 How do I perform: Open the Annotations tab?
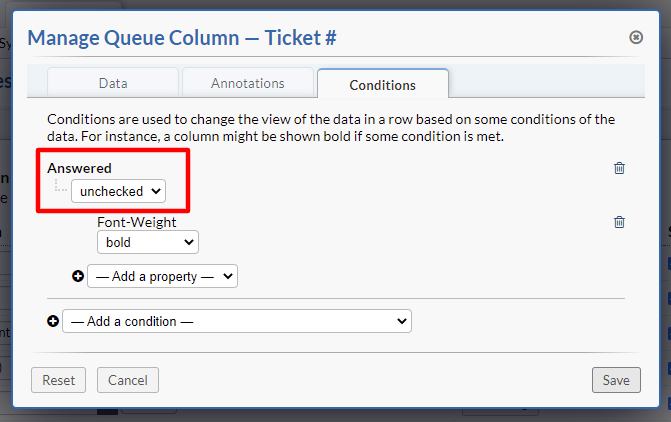pyautogui.click(x=247, y=83)
